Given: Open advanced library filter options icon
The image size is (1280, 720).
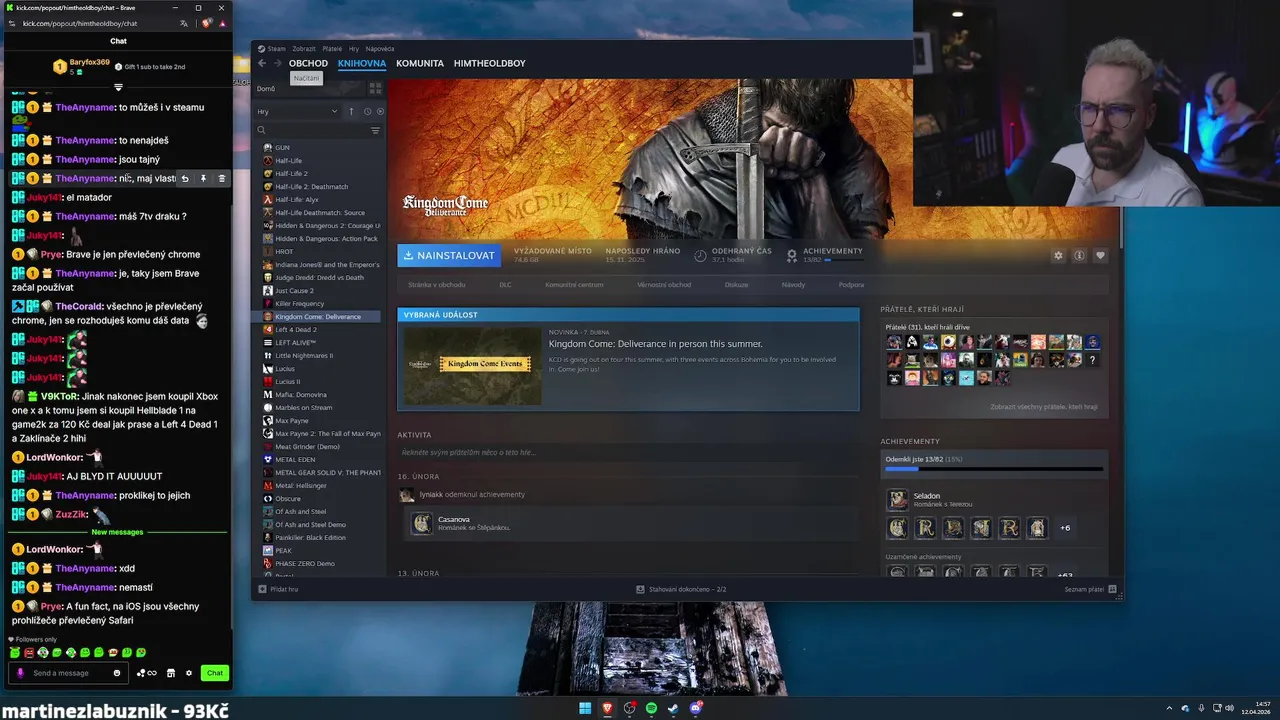Looking at the screenshot, I should click(x=375, y=130).
